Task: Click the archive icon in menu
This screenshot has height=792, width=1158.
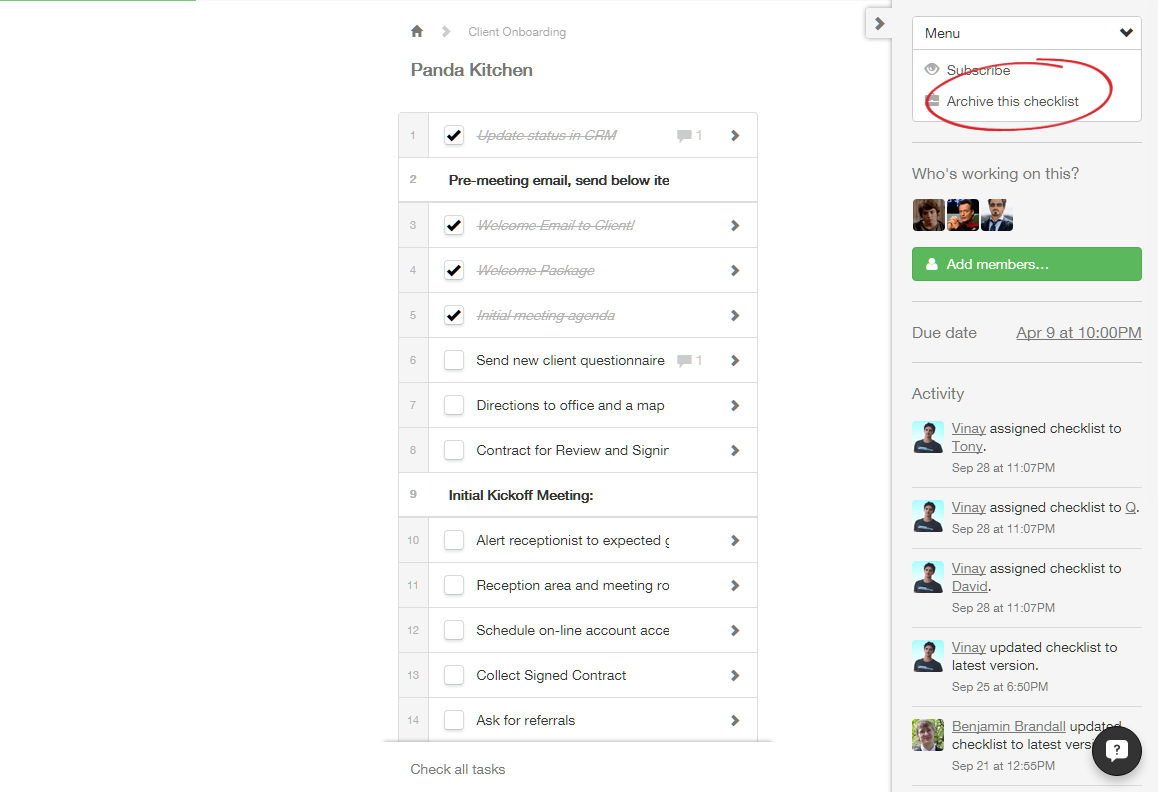Action: (932, 101)
